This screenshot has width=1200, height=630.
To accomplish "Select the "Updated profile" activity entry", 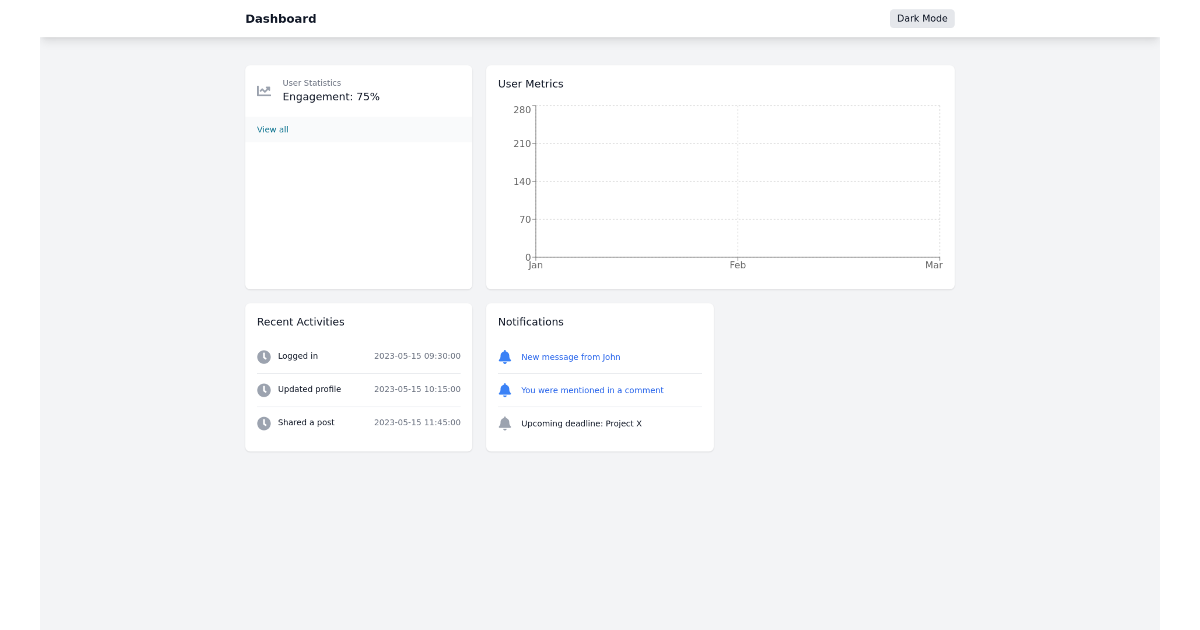I will point(308,389).
